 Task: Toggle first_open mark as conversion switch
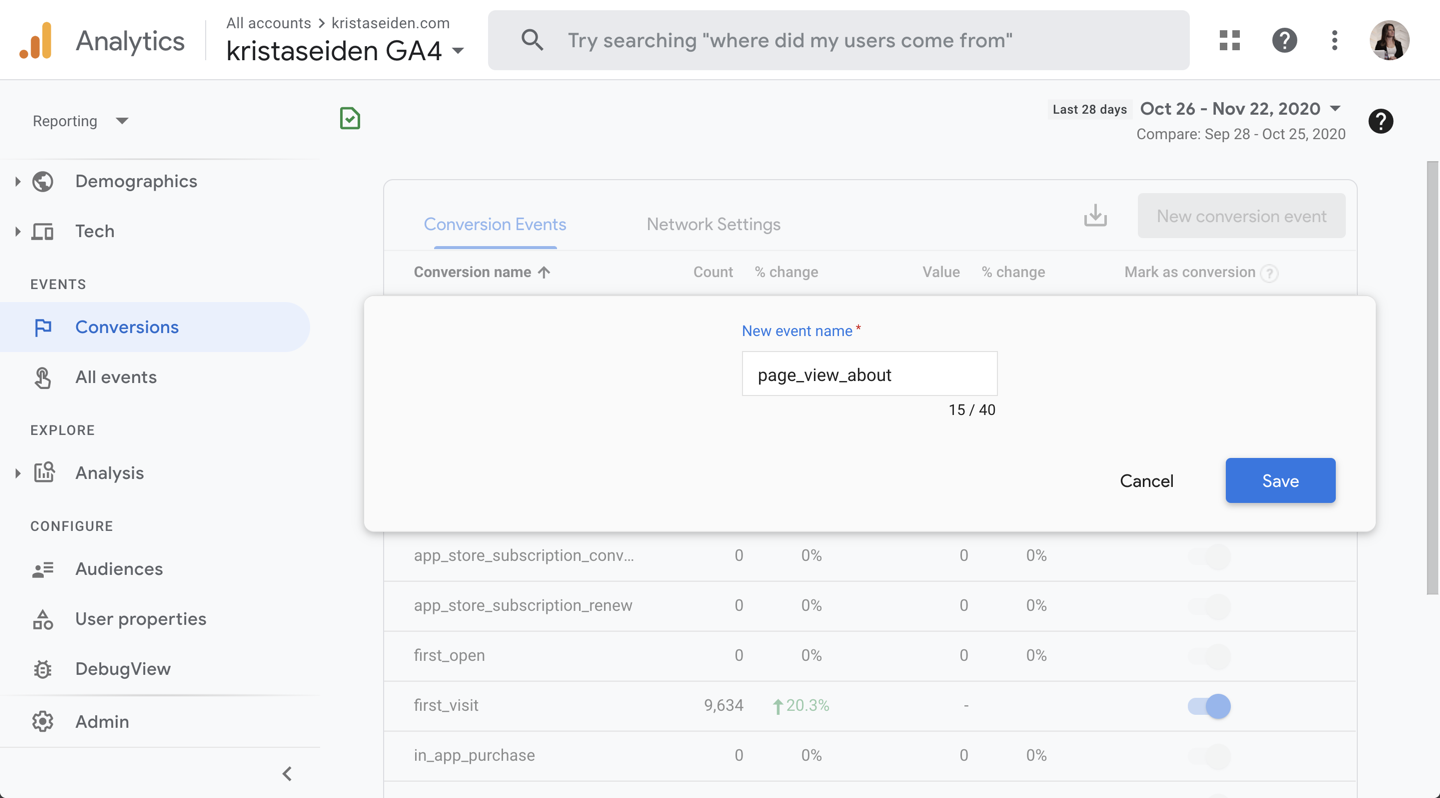1209,656
